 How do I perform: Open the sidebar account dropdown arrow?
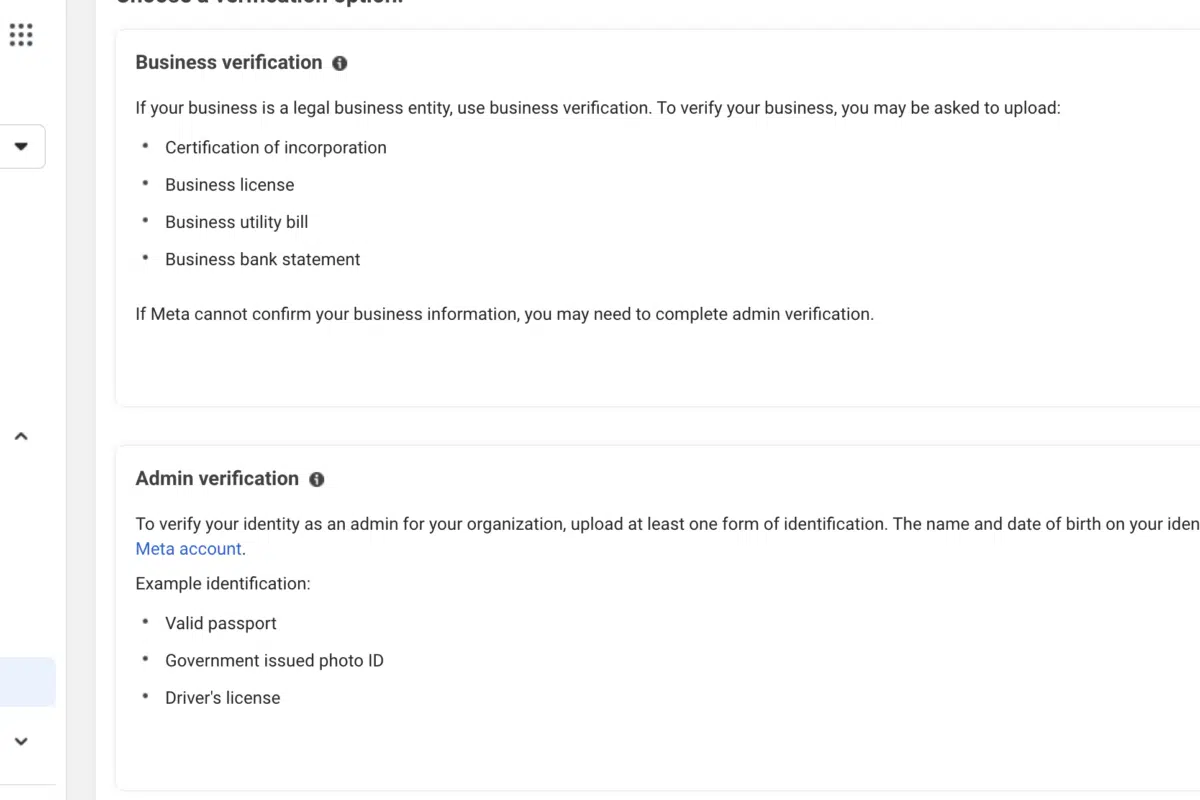[21, 146]
